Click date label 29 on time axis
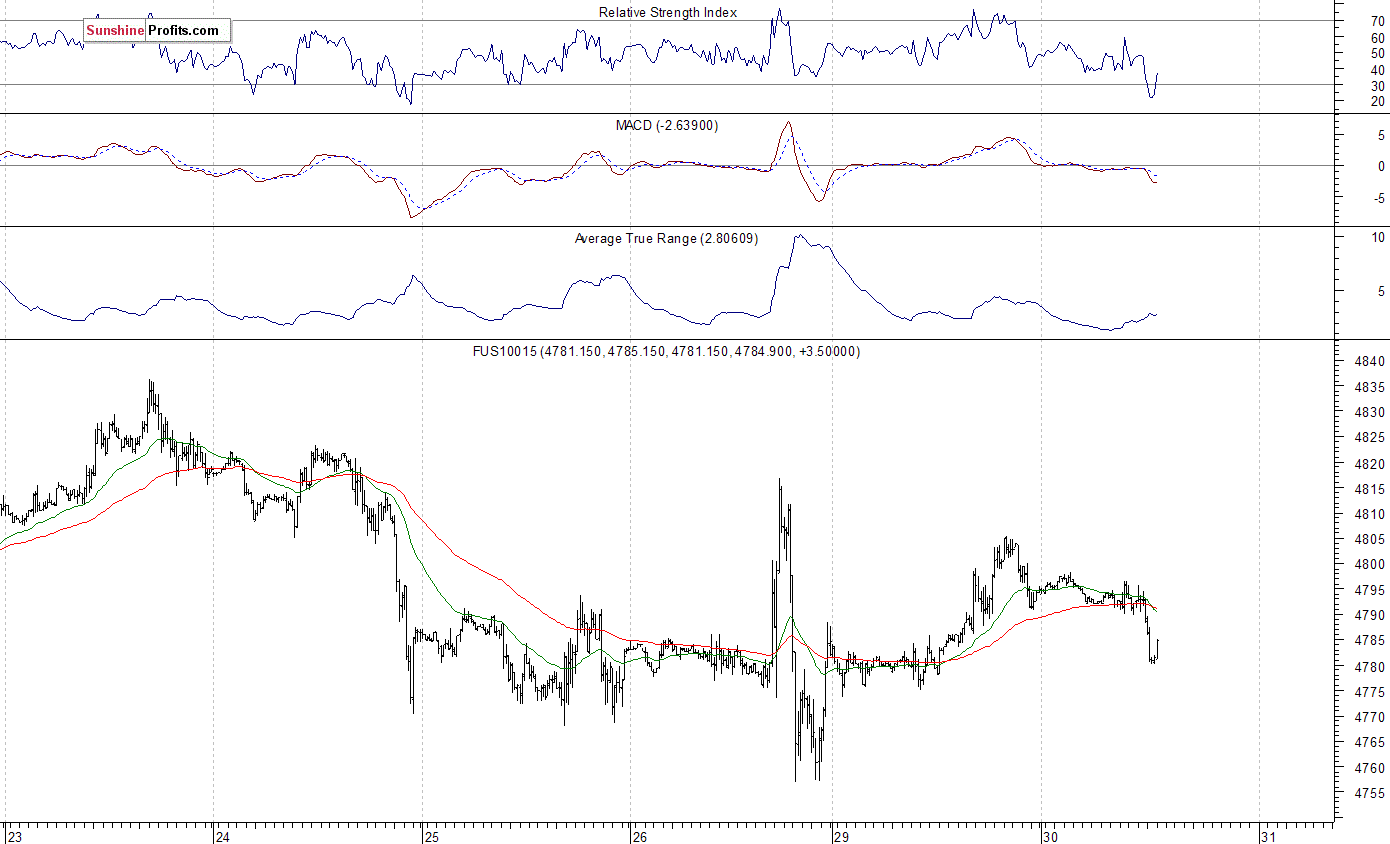This screenshot has width=1390, height=844. tap(841, 836)
